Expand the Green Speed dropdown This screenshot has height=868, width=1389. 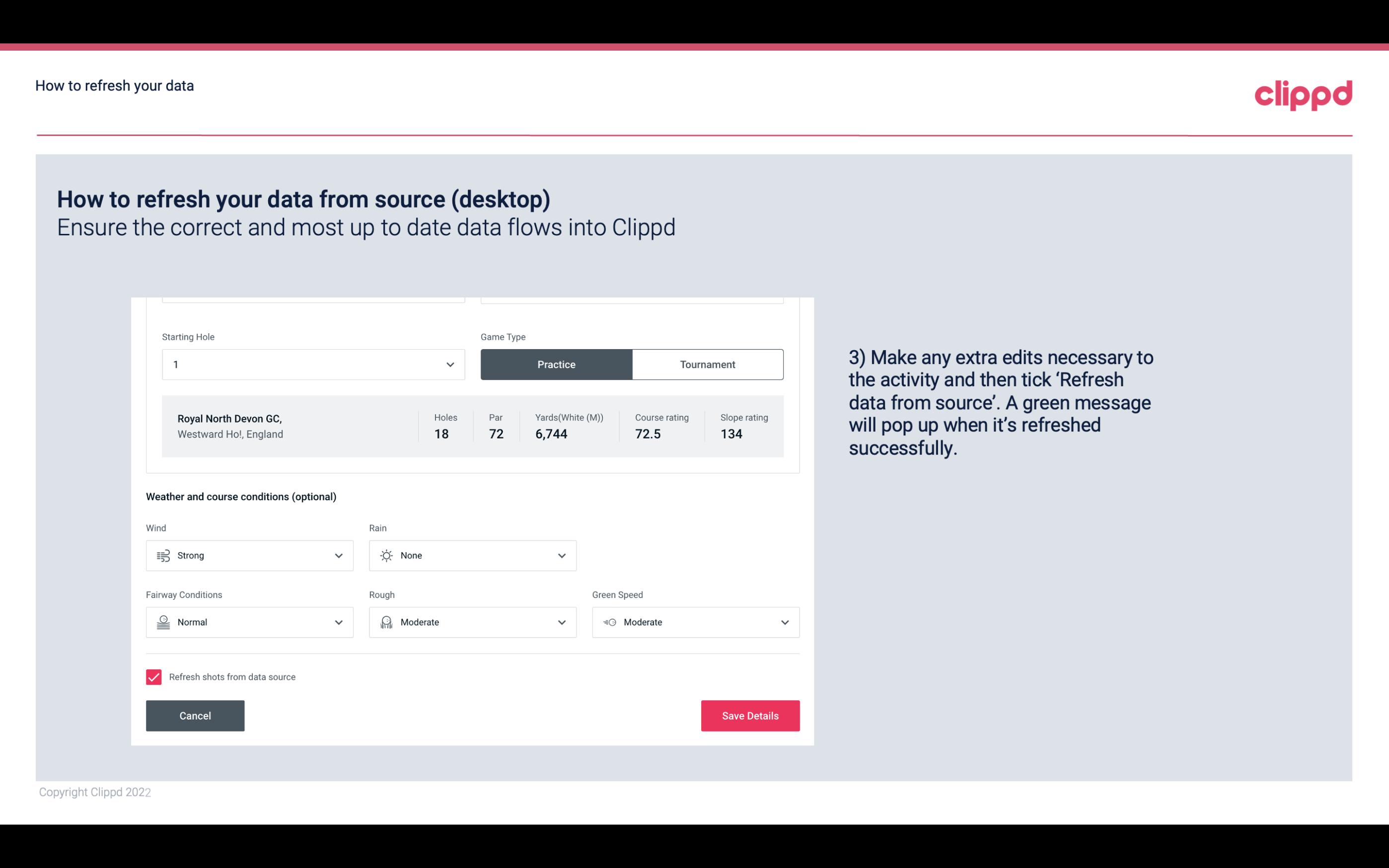(785, 621)
